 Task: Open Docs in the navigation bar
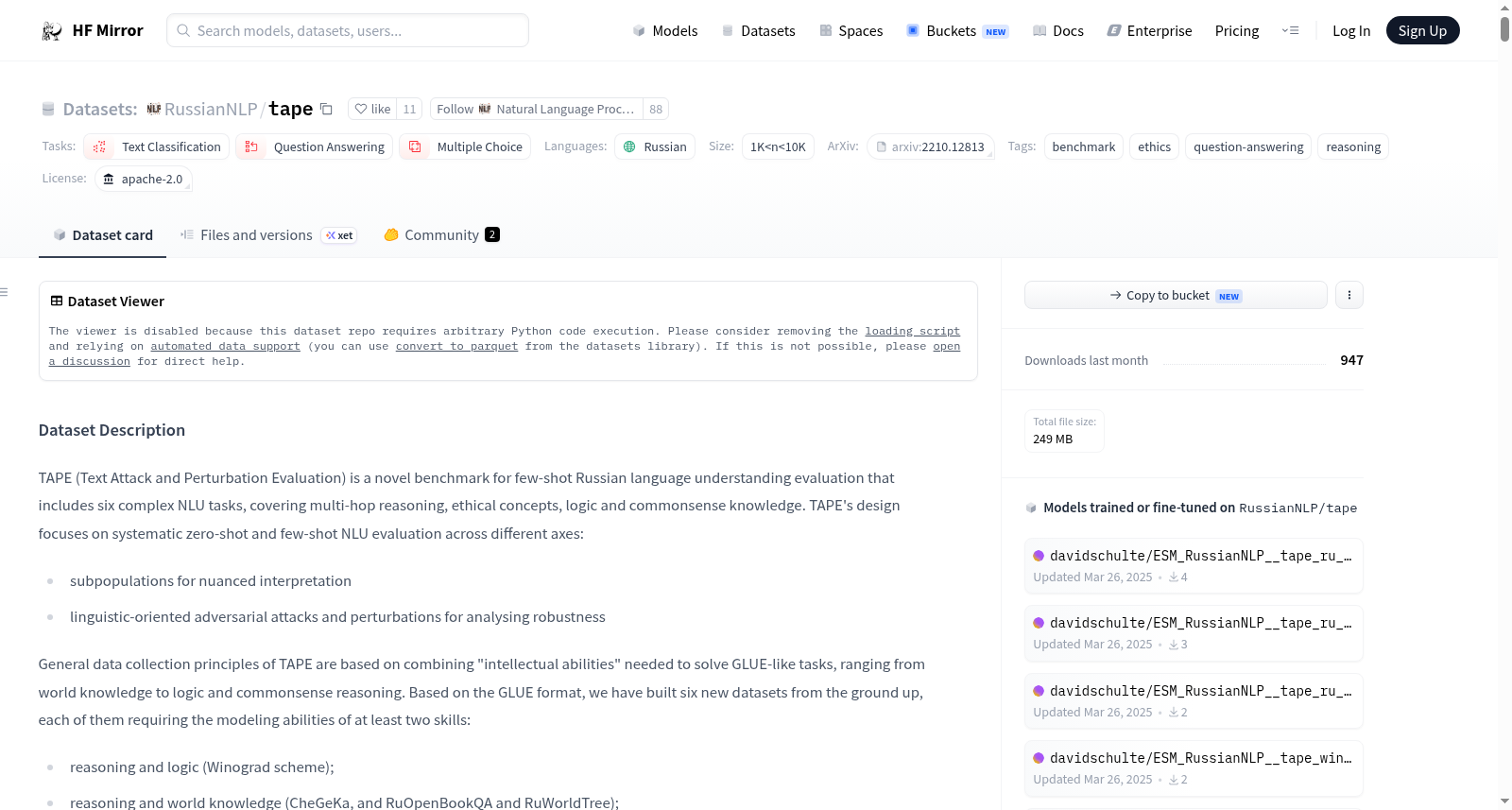(x=1057, y=31)
